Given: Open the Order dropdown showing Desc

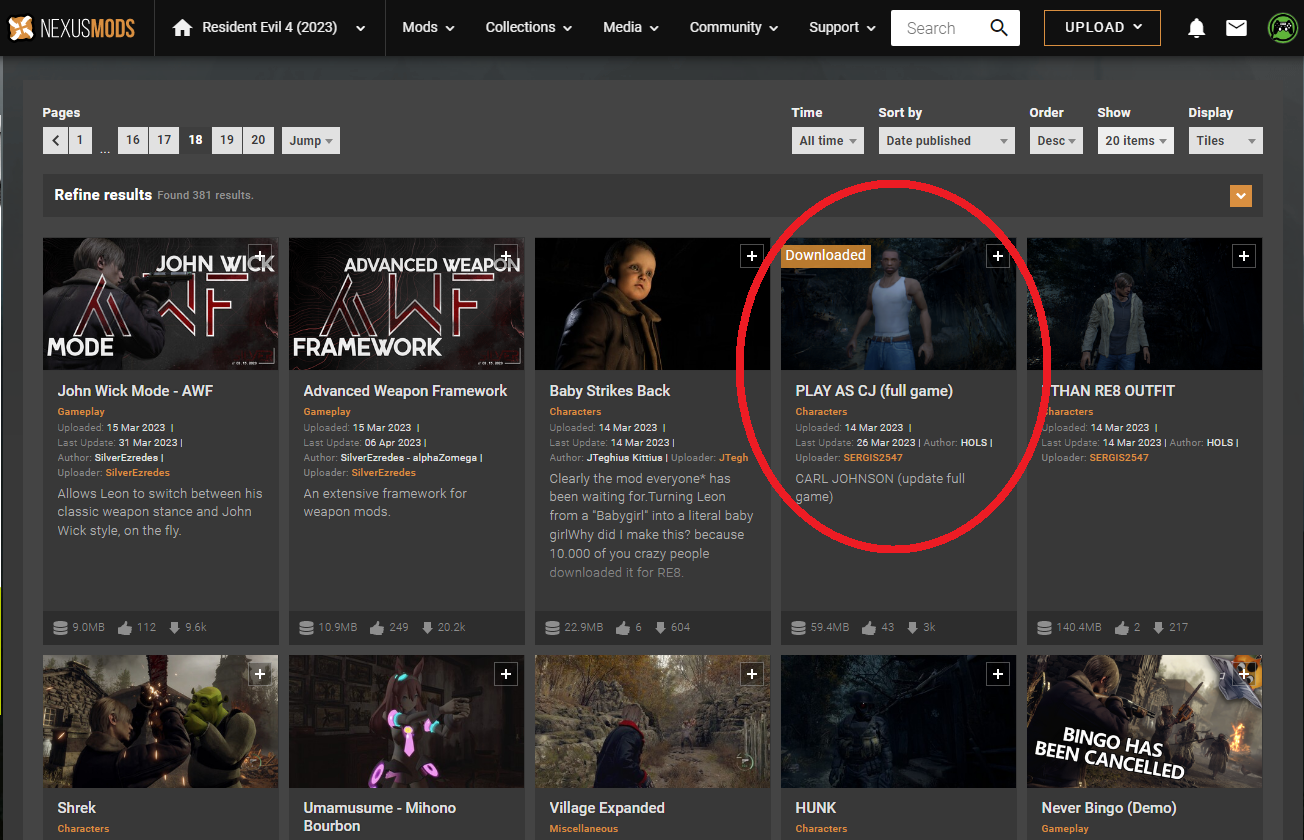Looking at the screenshot, I should click(x=1057, y=141).
